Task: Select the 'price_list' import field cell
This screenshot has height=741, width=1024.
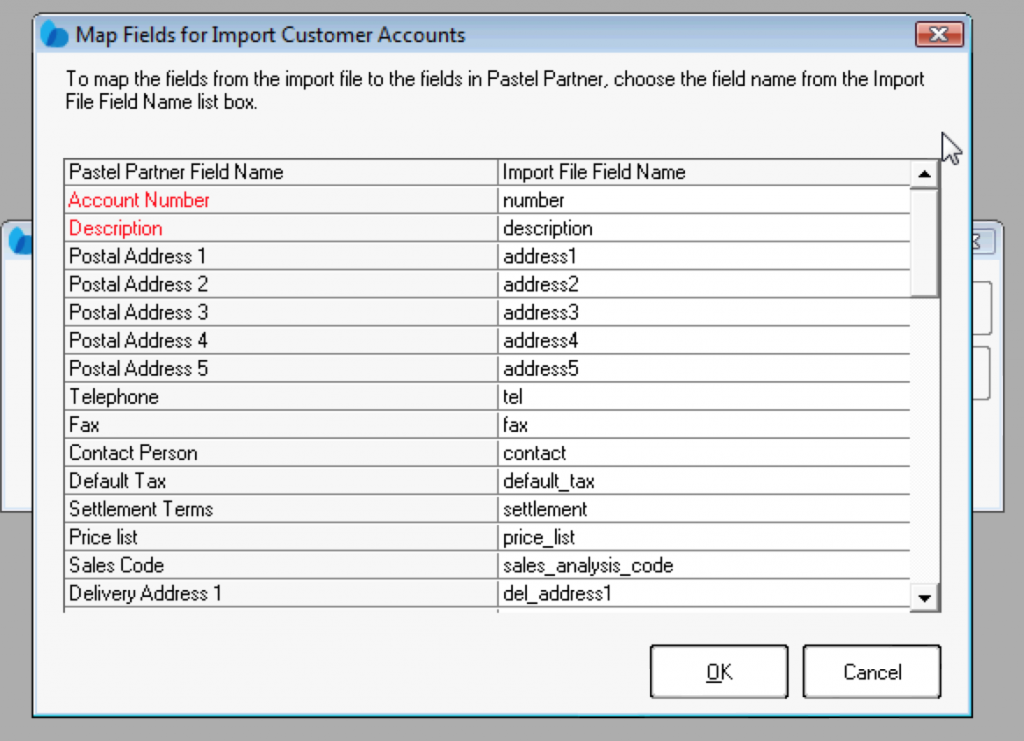Action: pos(704,537)
